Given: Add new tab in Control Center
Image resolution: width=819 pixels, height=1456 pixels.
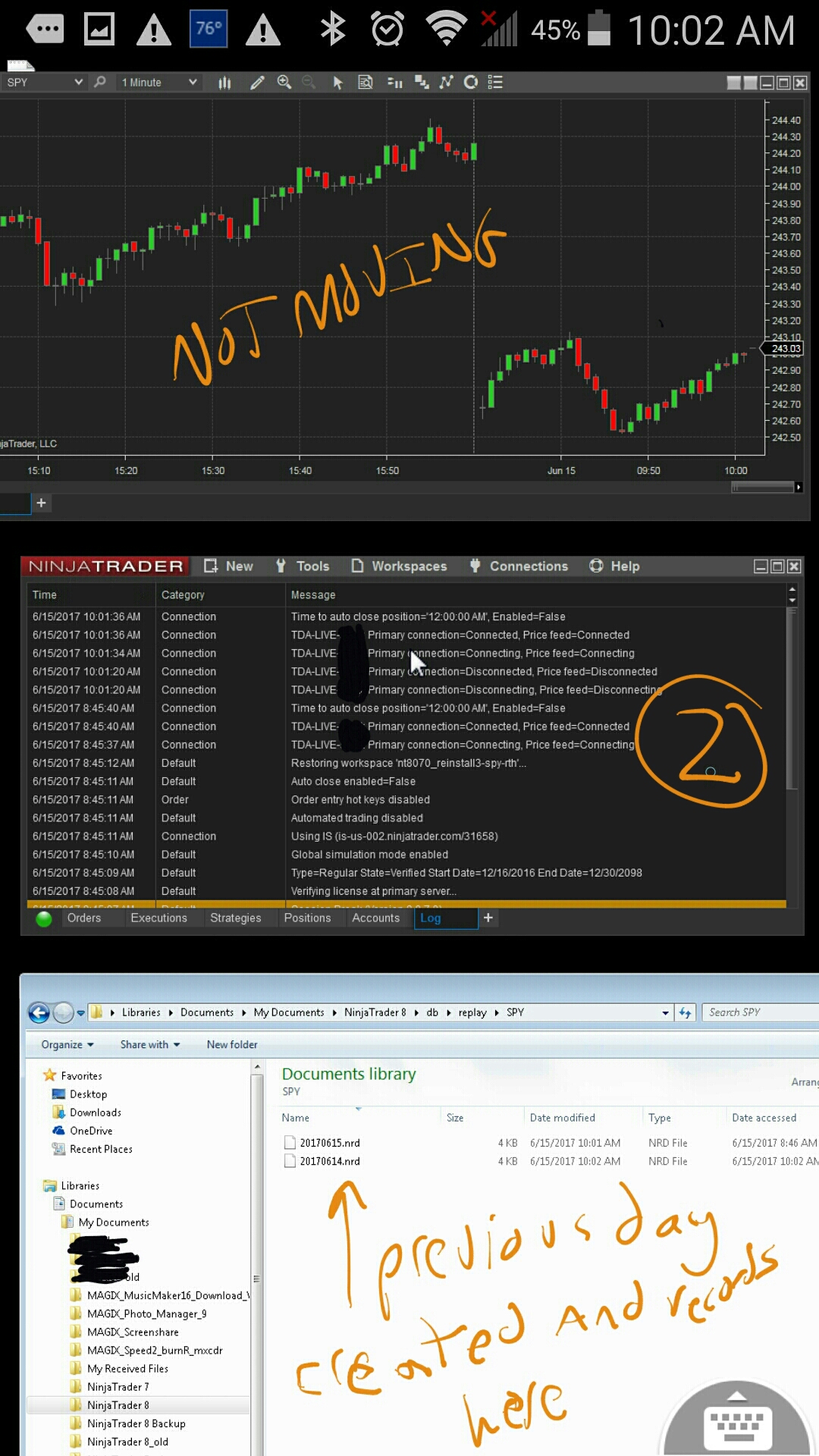Looking at the screenshot, I should [x=488, y=918].
